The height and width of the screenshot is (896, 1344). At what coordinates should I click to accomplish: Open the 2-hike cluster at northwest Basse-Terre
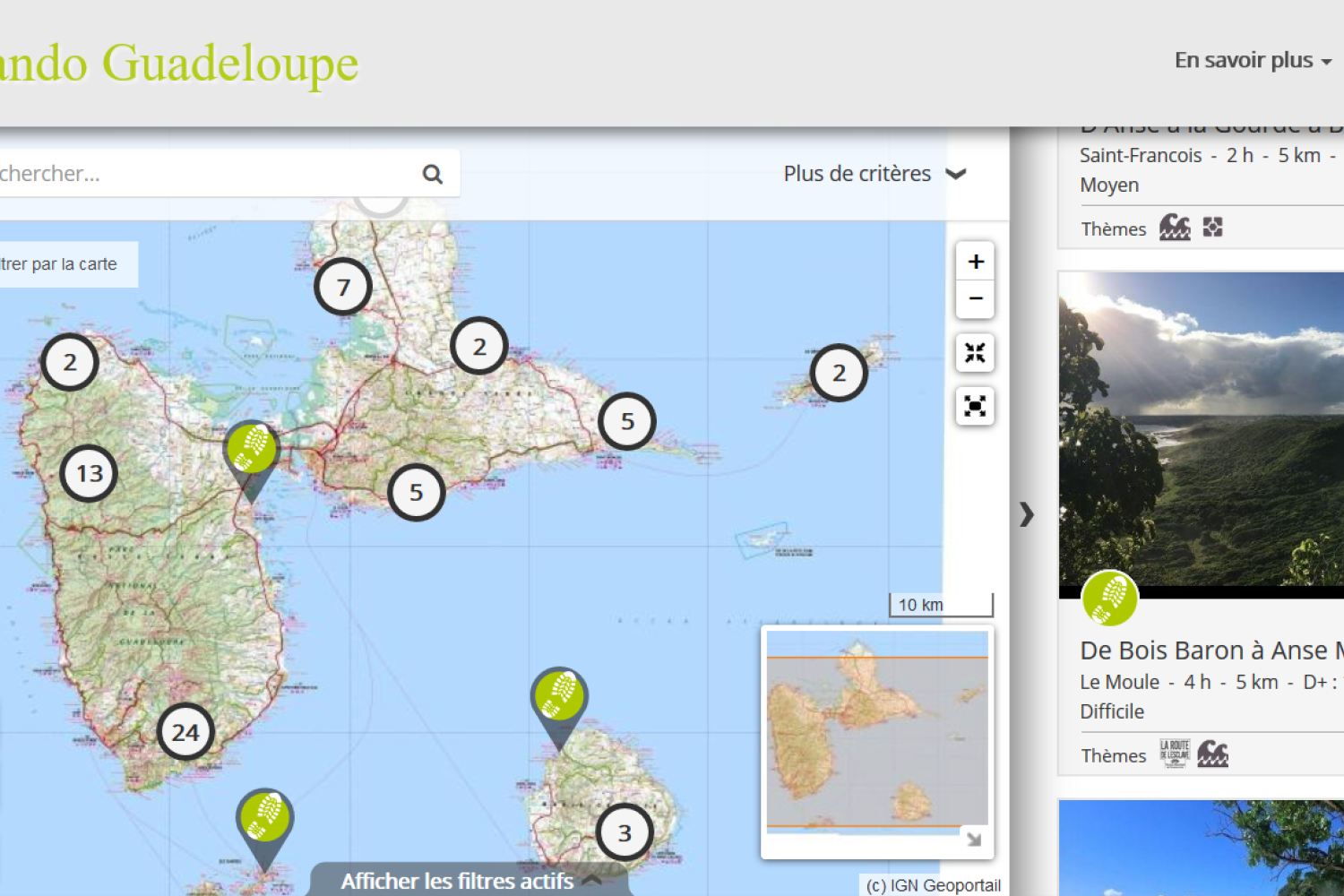point(70,362)
